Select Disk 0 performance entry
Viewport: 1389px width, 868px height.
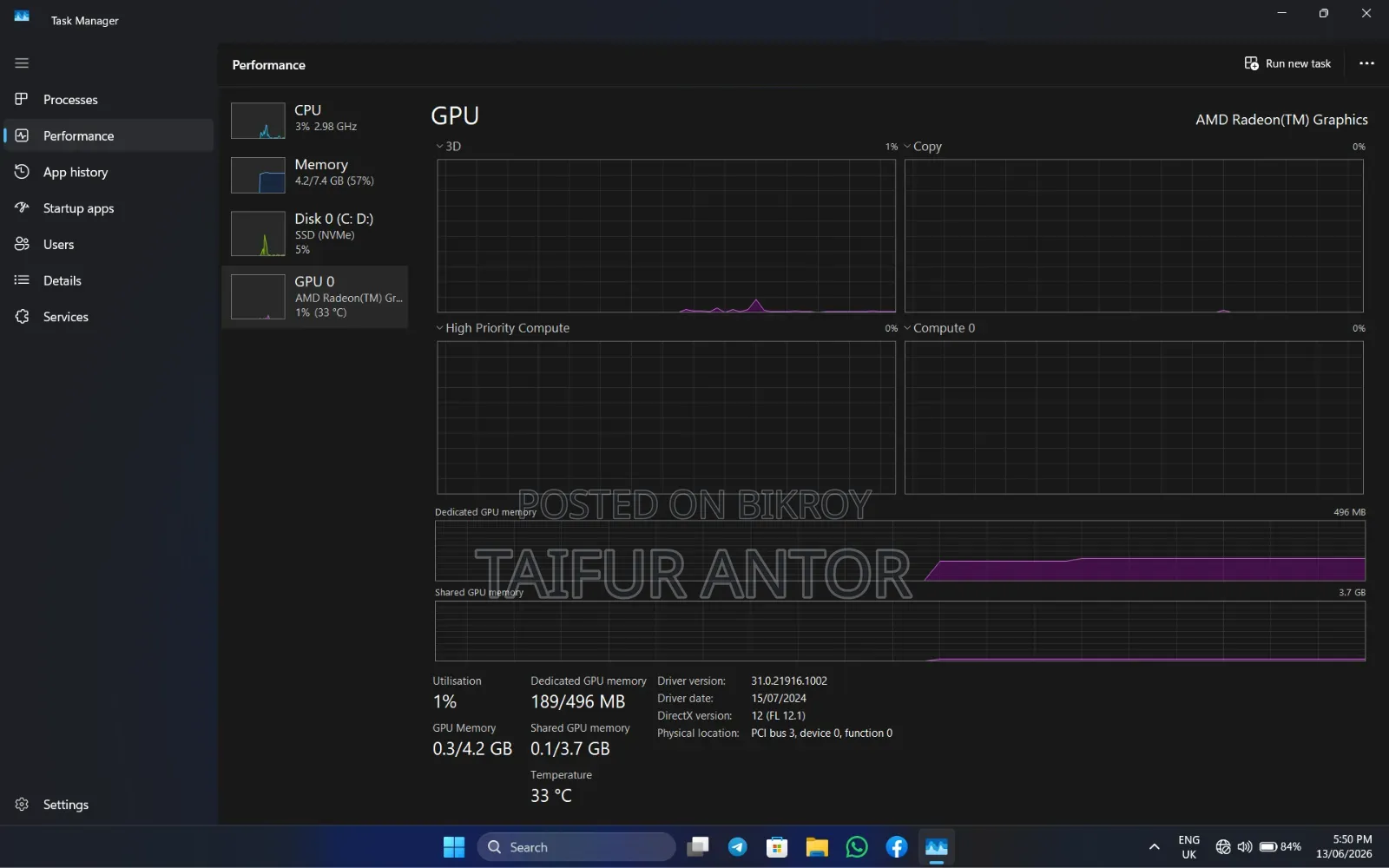[314, 233]
